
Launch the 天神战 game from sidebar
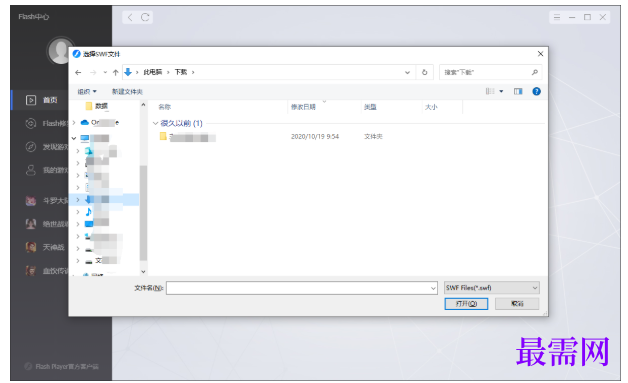[x=45, y=247]
